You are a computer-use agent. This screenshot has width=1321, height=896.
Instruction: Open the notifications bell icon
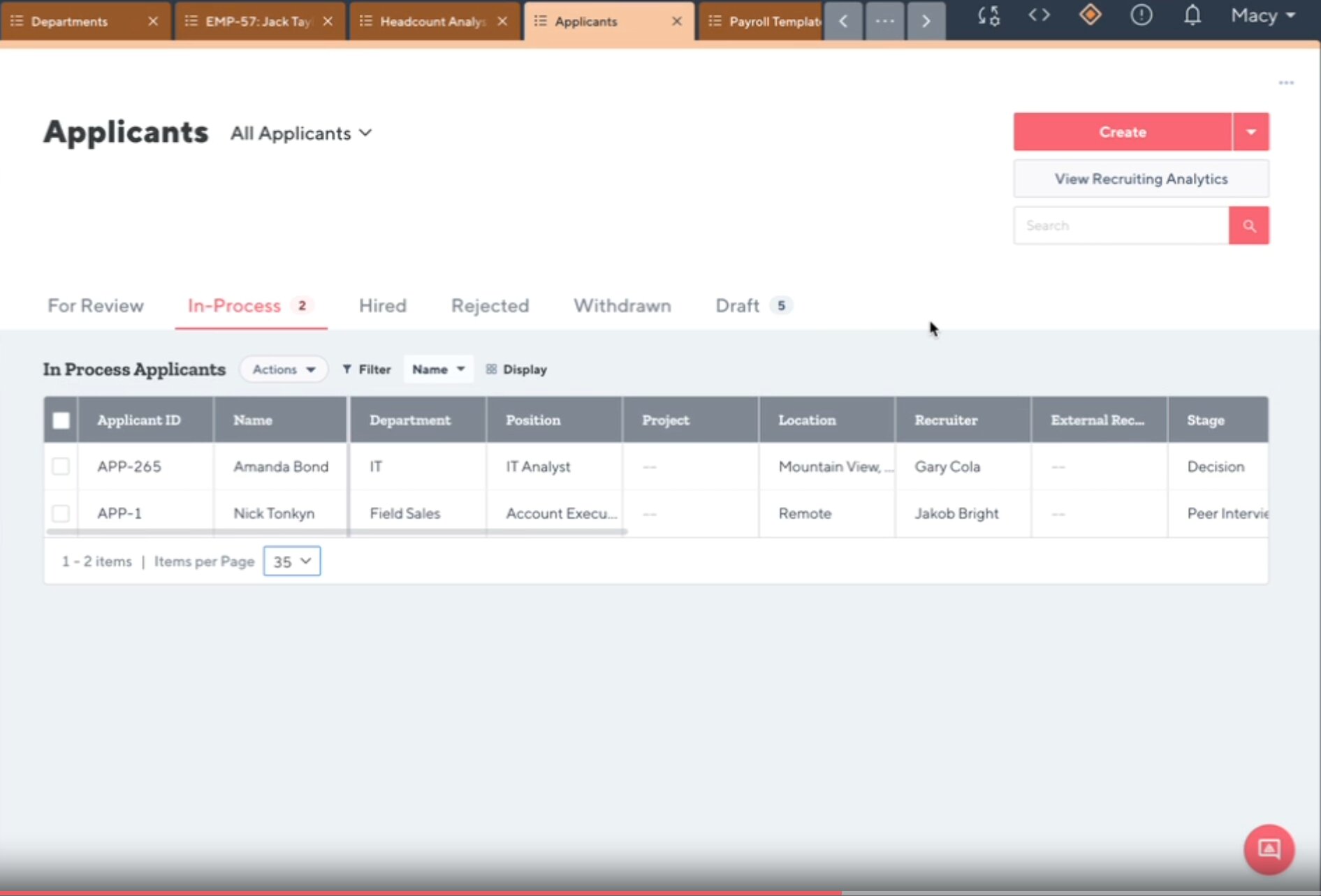click(1192, 15)
